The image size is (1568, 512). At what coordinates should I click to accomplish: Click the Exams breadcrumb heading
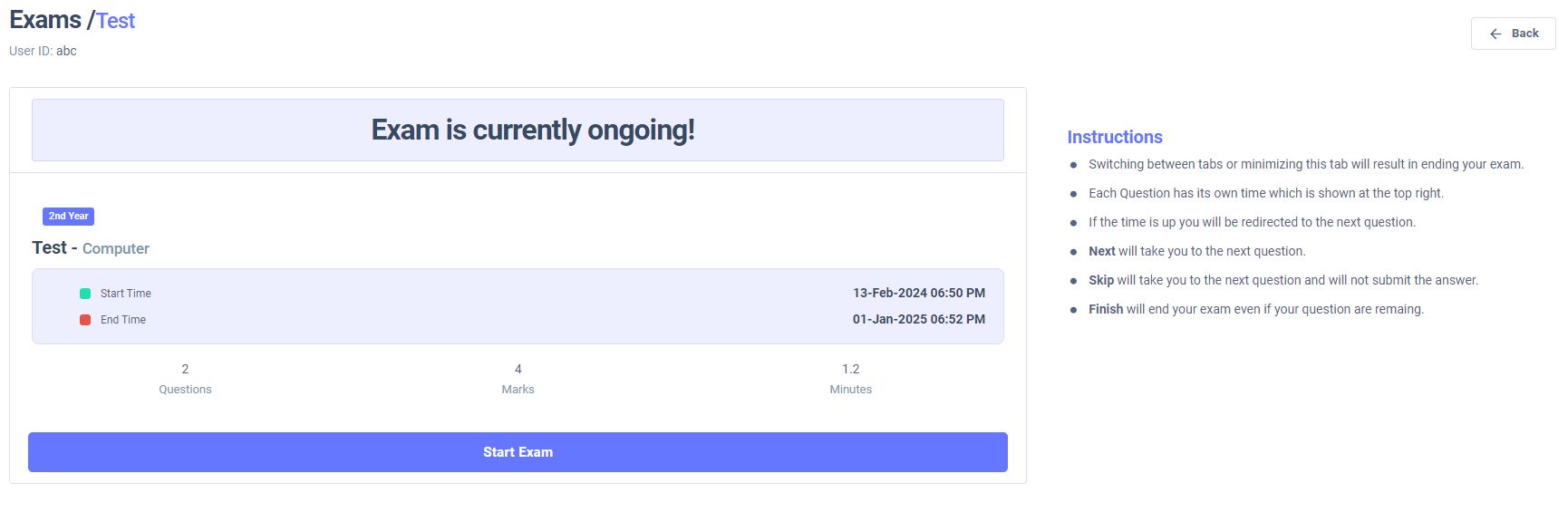click(45, 20)
